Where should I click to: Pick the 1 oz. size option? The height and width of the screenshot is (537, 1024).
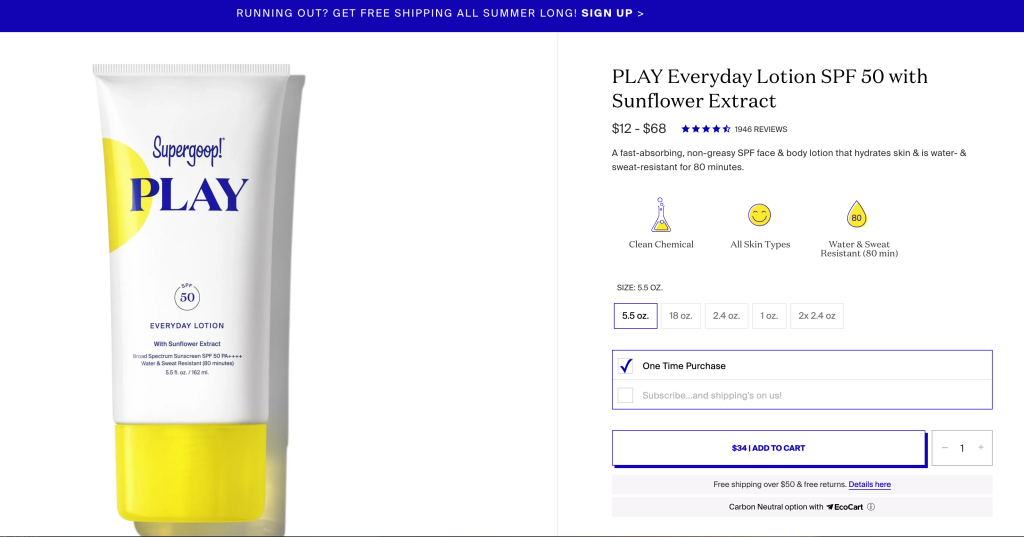(x=769, y=316)
